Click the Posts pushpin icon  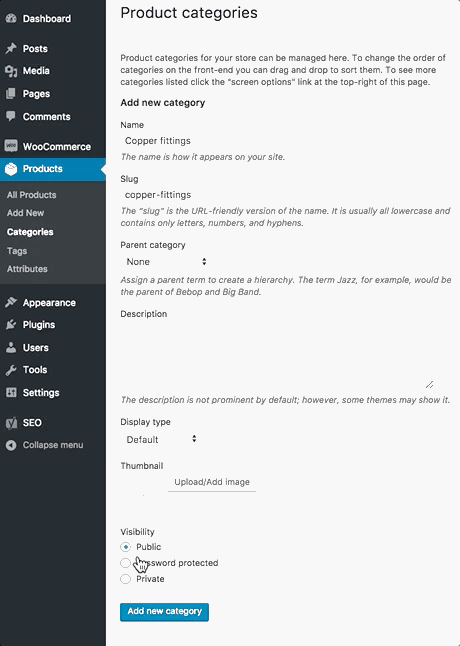pos(11,49)
